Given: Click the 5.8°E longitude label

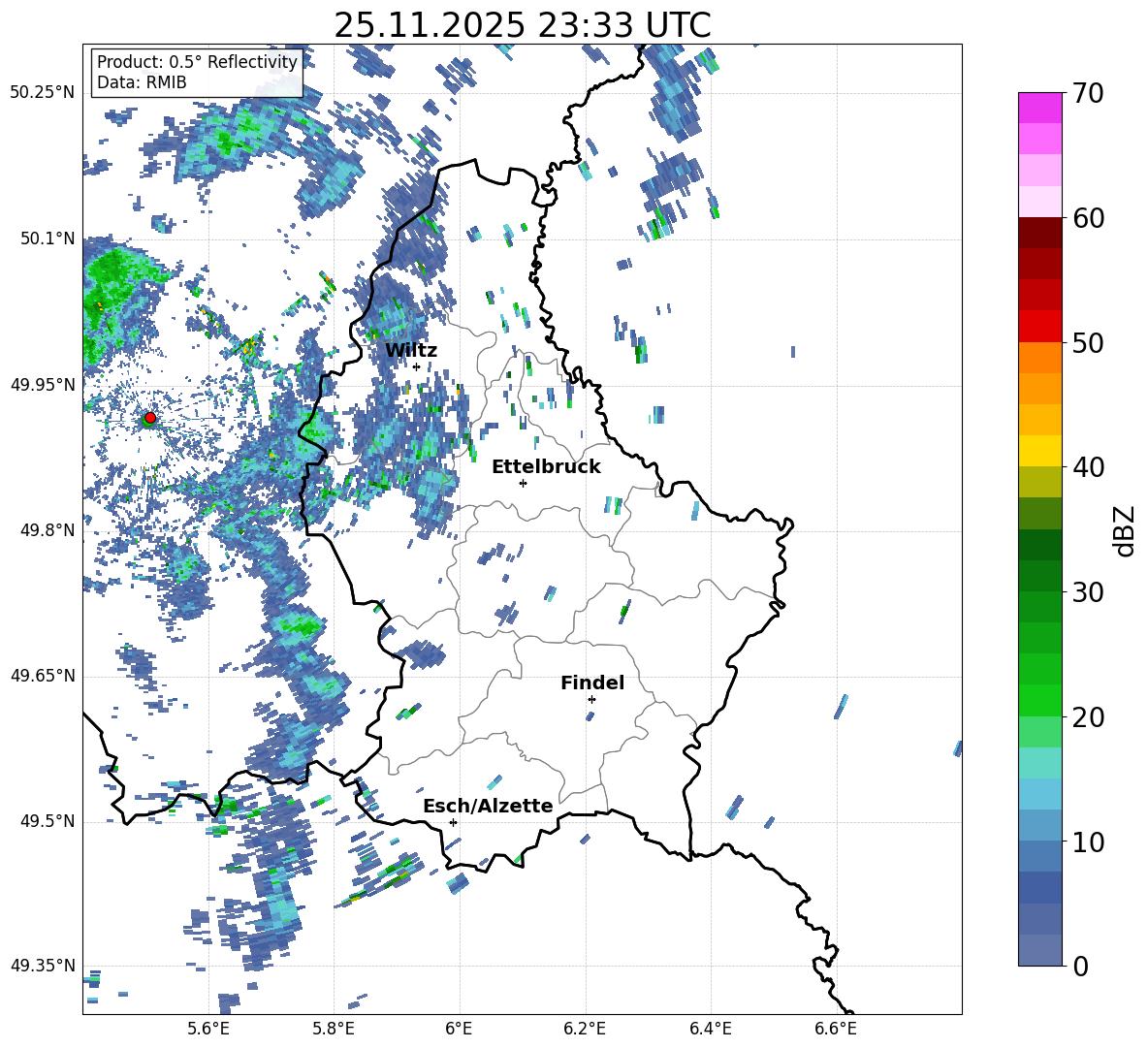Looking at the screenshot, I should click(334, 1029).
